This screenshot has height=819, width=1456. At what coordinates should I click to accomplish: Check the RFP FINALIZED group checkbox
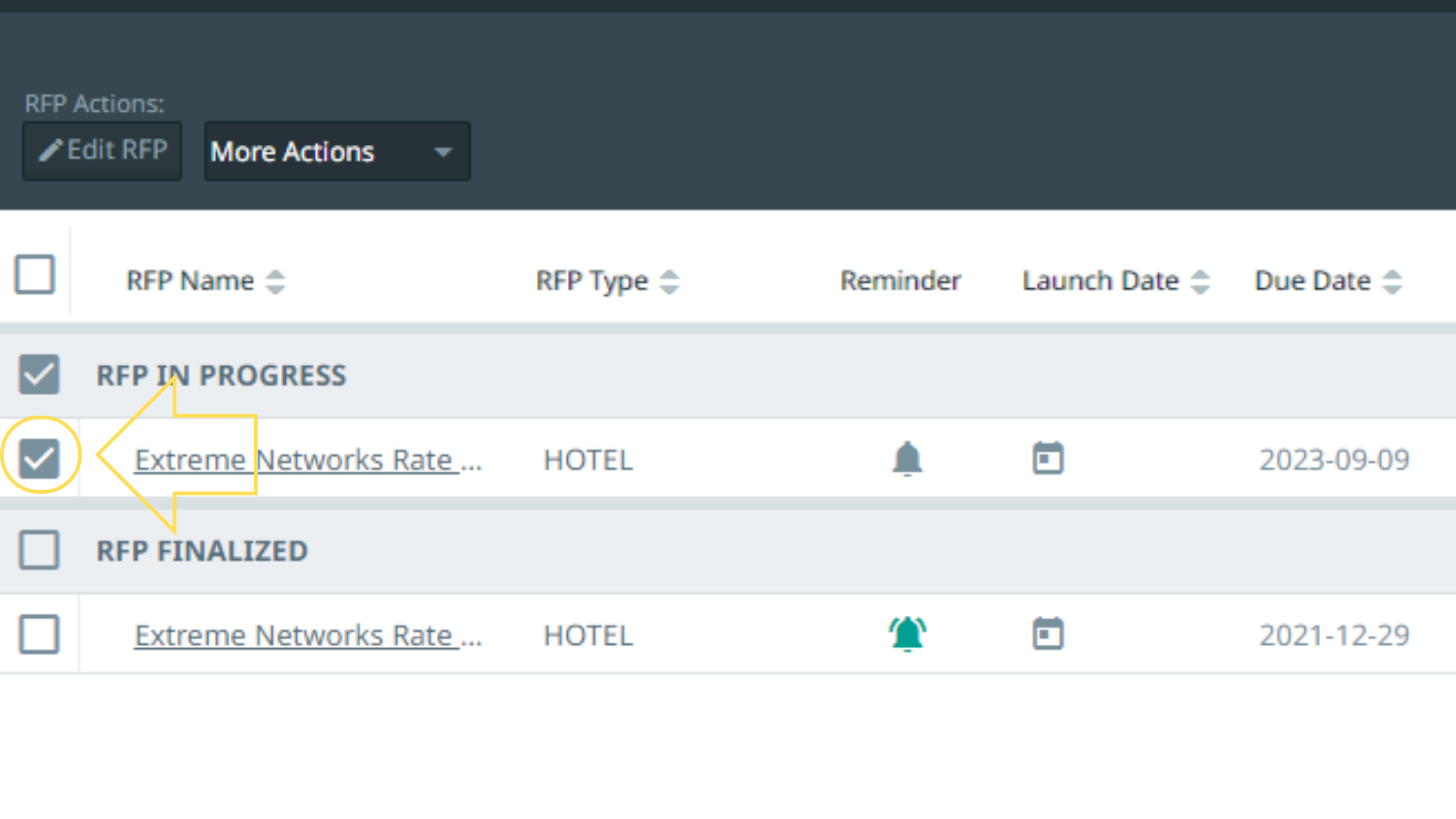tap(39, 550)
